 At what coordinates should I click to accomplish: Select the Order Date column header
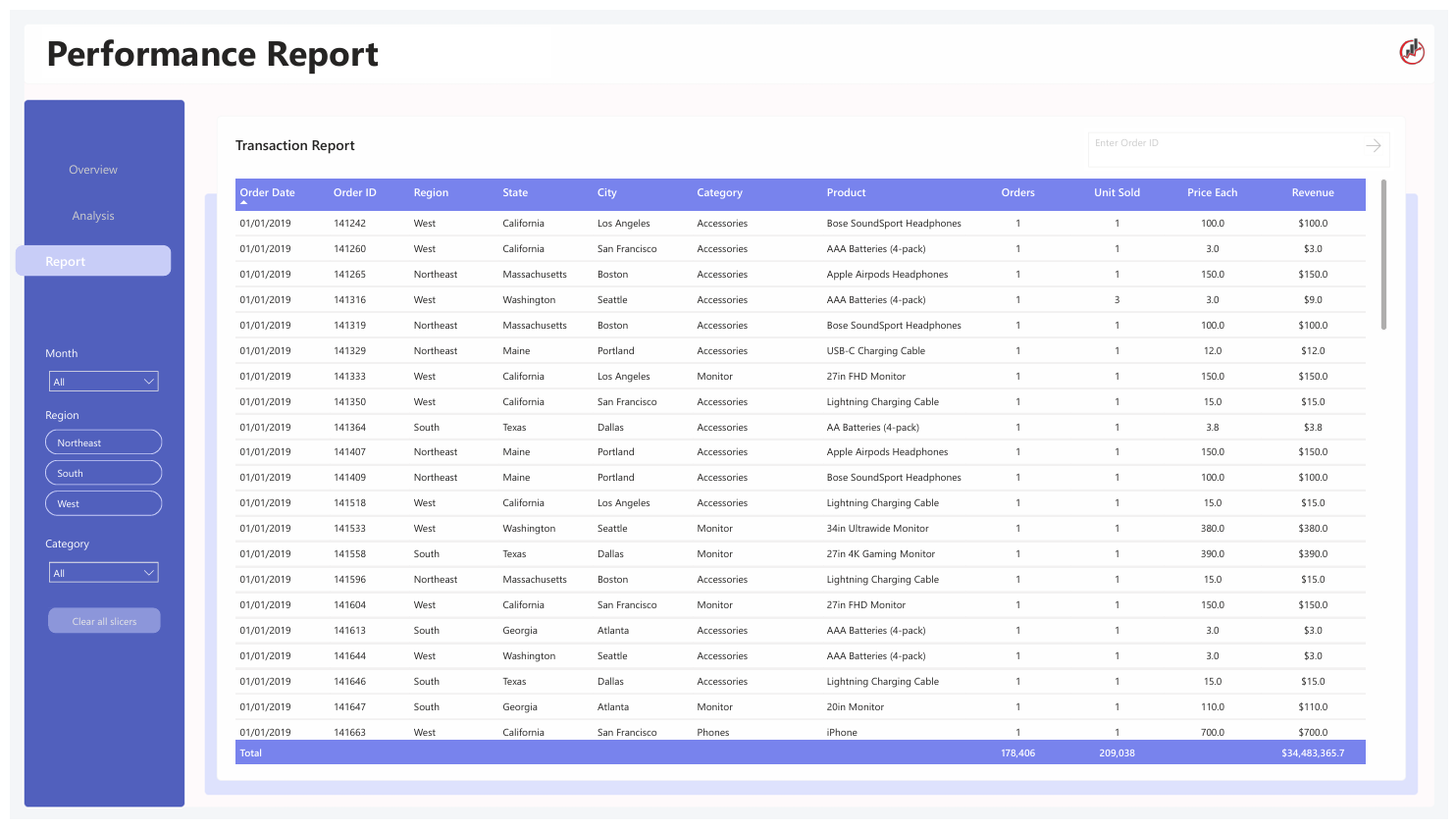pyautogui.click(x=267, y=193)
